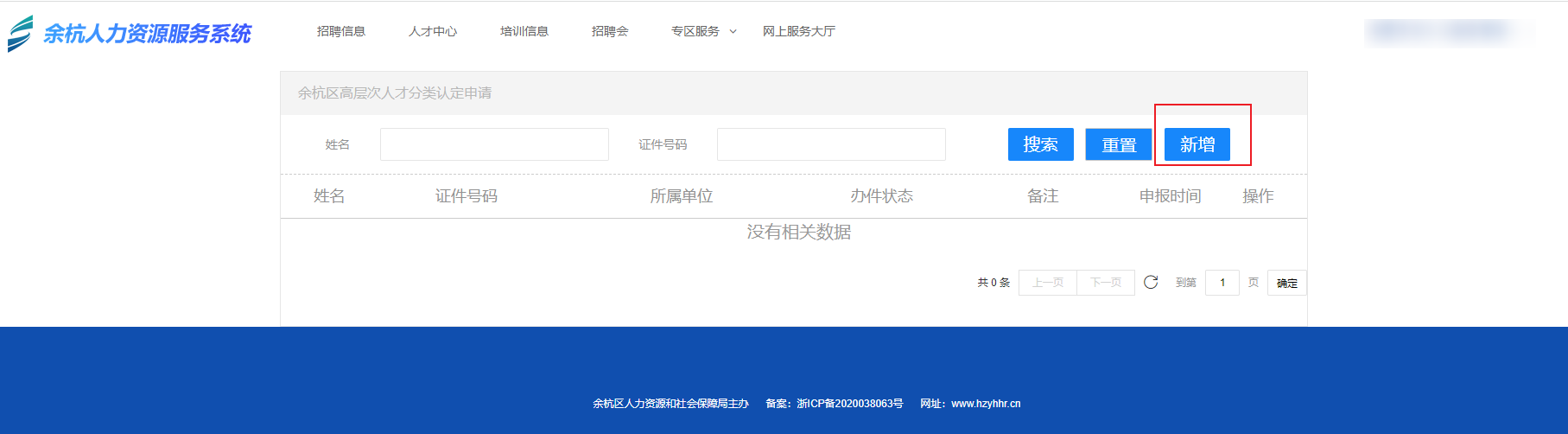
Task: Click the 上一页 pagination button
Action: click(1048, 283)
